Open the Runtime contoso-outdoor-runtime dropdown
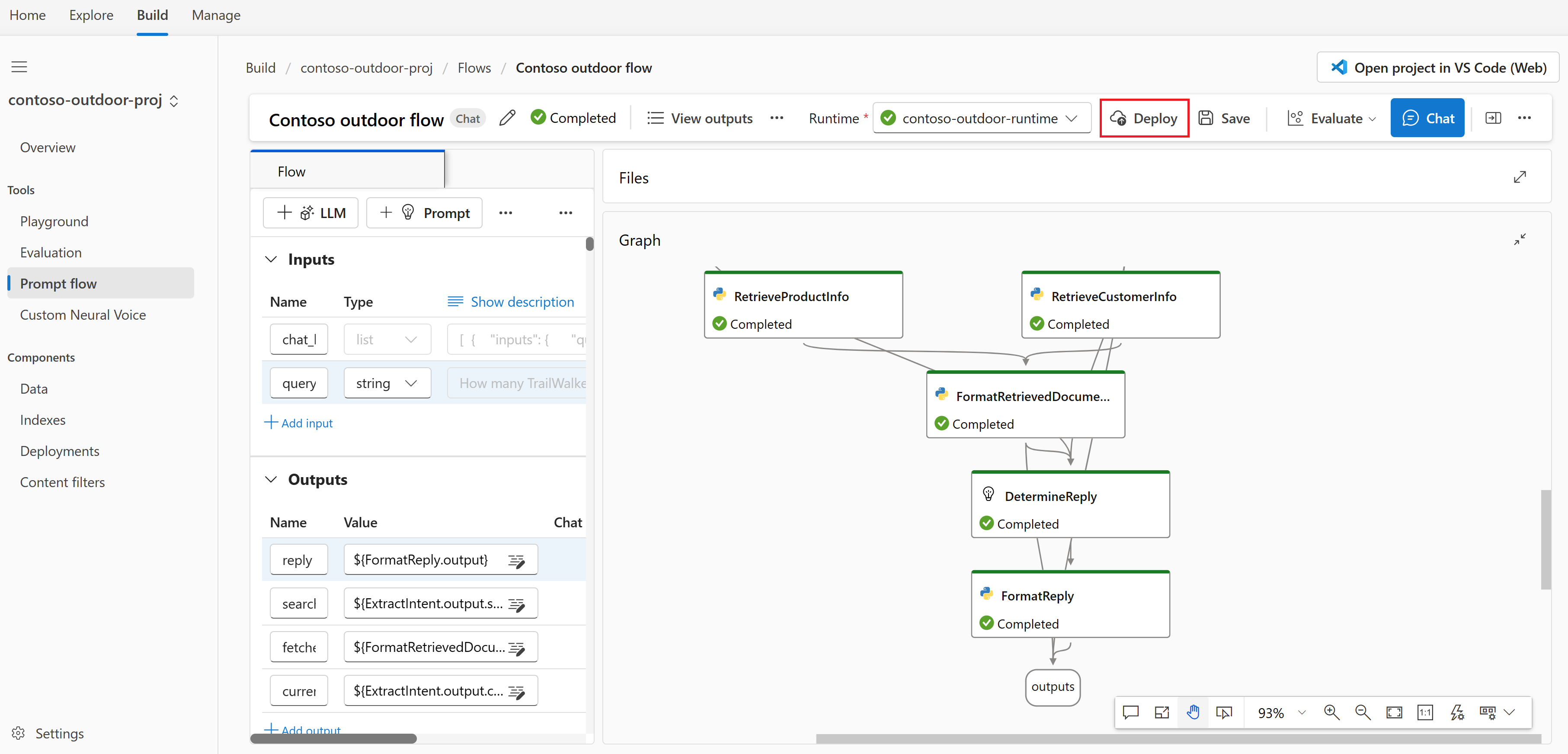 [981, 118]
